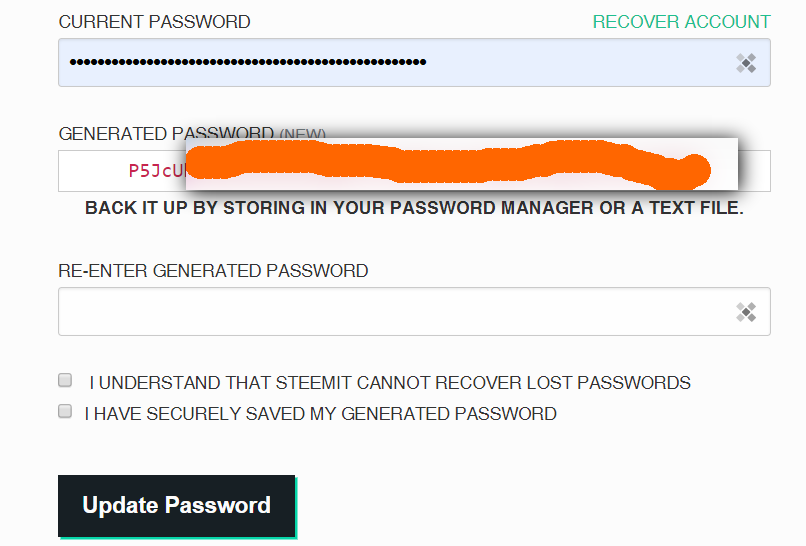The height and width of the screenshot is (546, 806).
Task: Click the 'Back it up by storing' notice text
Action: [x=414, y=208]
